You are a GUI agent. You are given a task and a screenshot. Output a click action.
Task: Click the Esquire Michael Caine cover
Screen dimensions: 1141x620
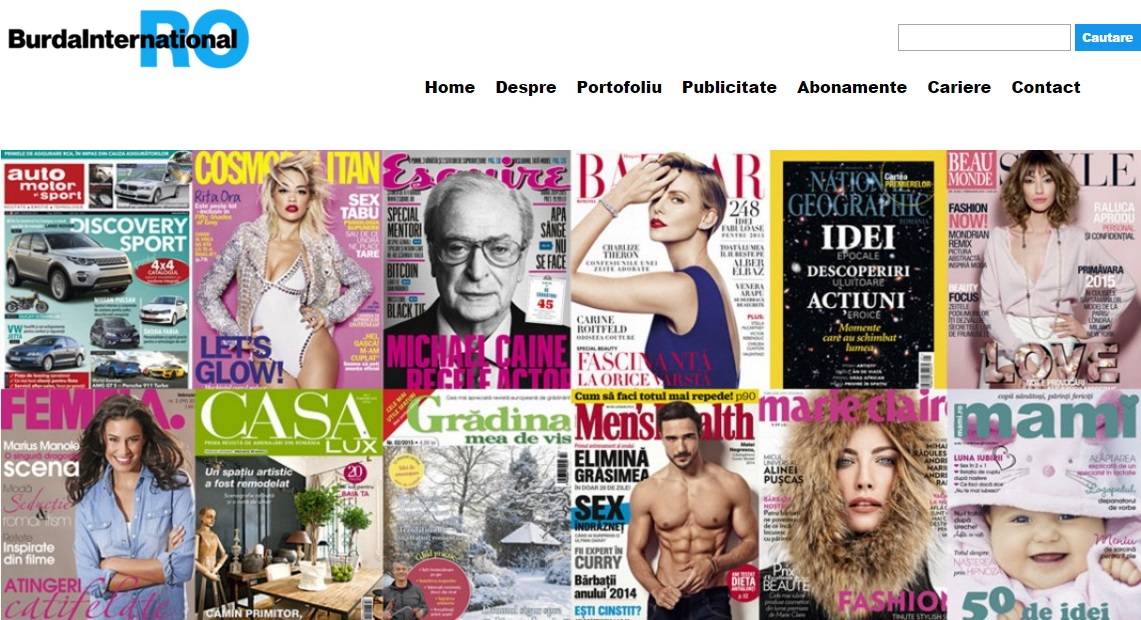[477, 269]
